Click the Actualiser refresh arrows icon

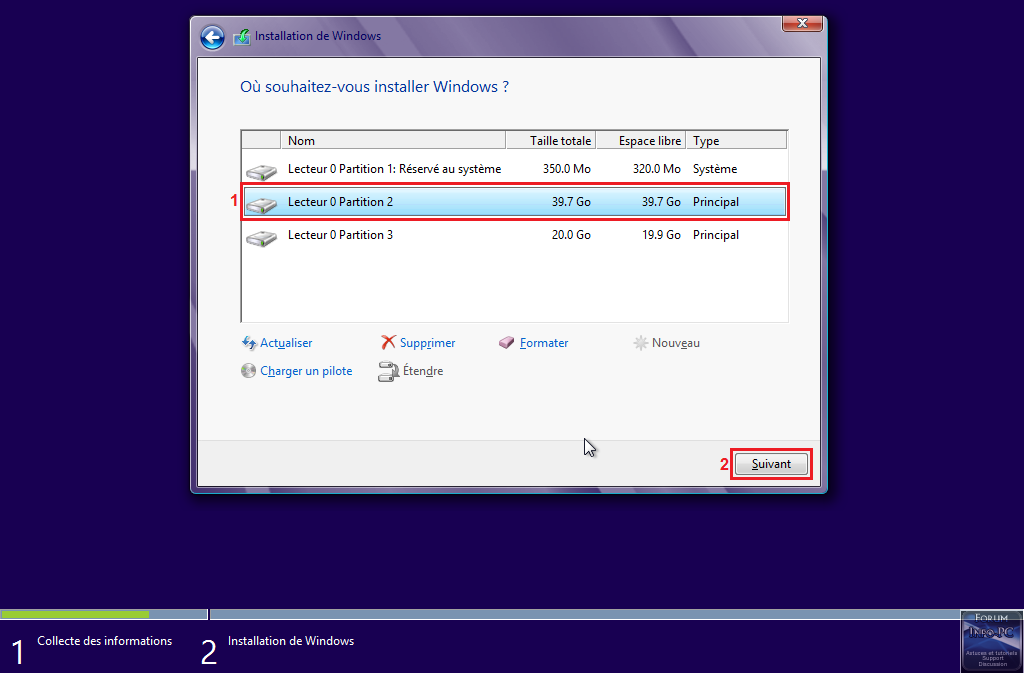coord(249,343)
